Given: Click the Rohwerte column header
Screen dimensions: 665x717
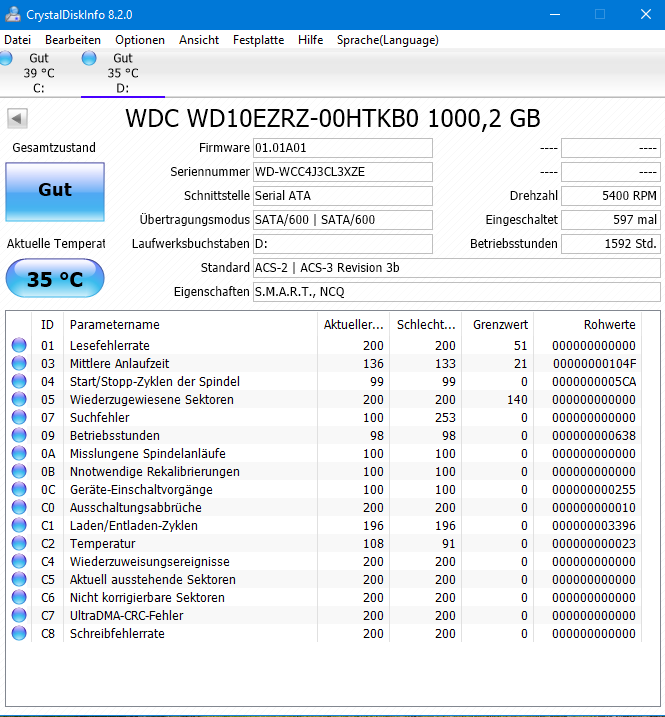Looking at the screenshot, I should click(x=588, y=325).
